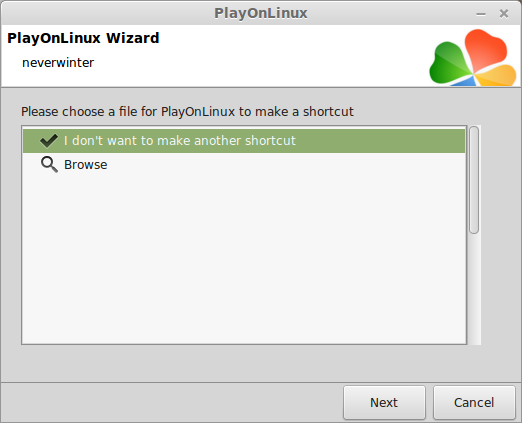Click the checkmark icon in the highlighted row
522x423 pixels.
click(49, 141)
